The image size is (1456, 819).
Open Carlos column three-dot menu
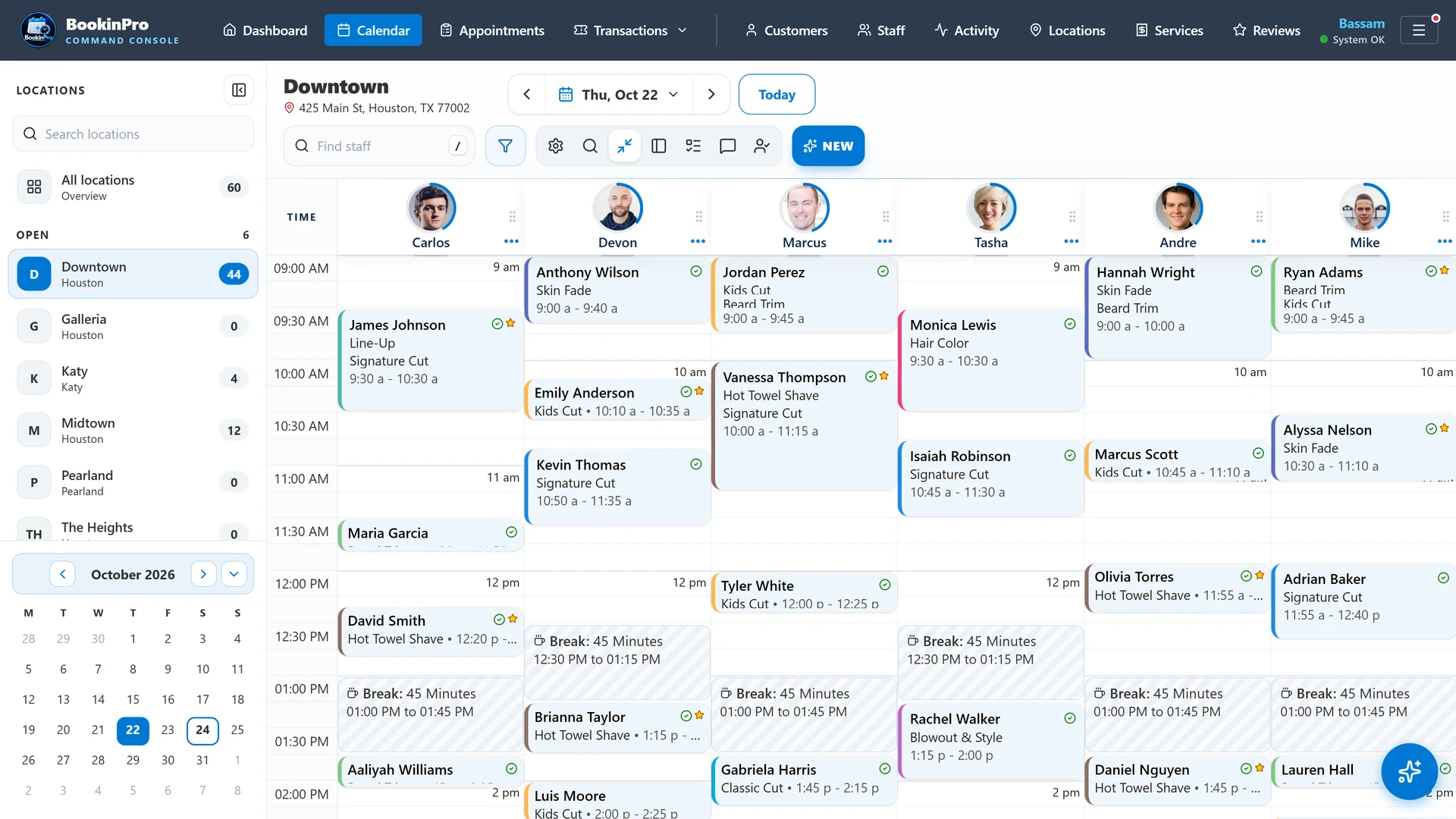511,241
